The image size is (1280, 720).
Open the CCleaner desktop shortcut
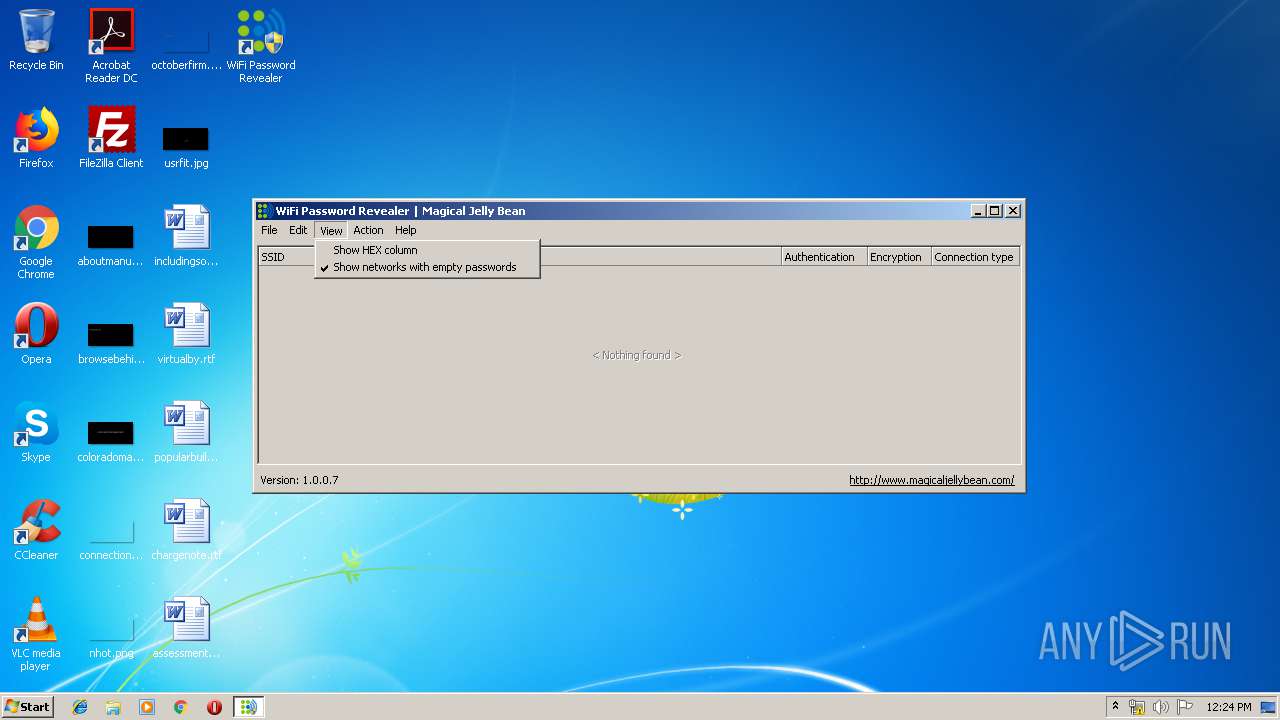pyautogui.click(x=36, y=531)
